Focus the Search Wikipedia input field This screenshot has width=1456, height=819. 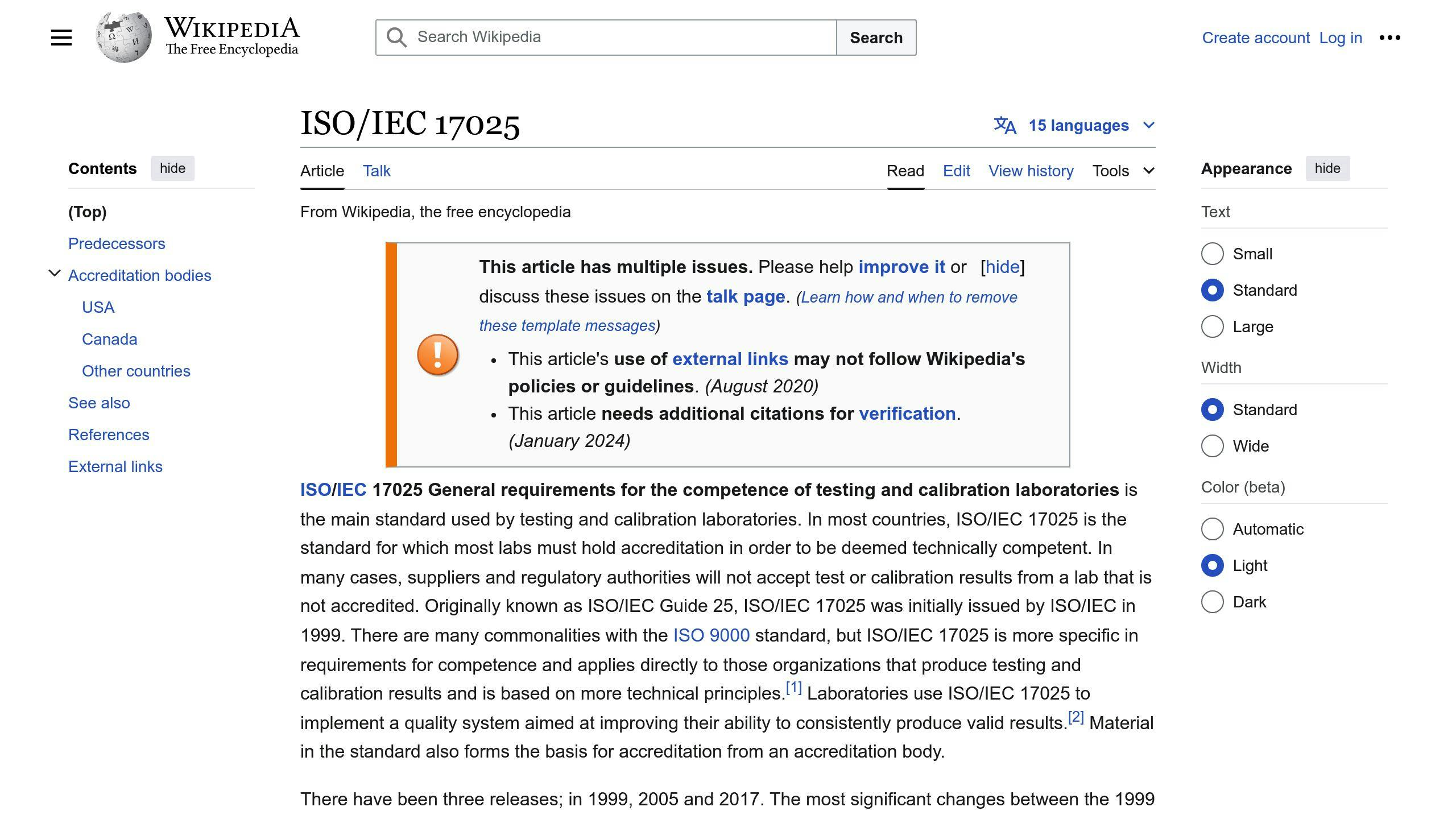click(x=606, y=38)
